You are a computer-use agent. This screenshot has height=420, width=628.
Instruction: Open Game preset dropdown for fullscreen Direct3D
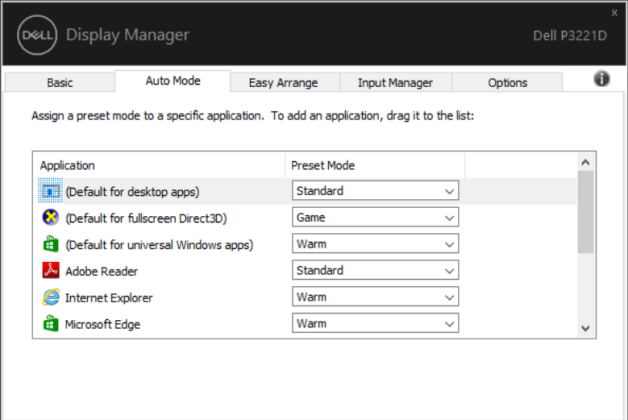click(x=375, y=217)
